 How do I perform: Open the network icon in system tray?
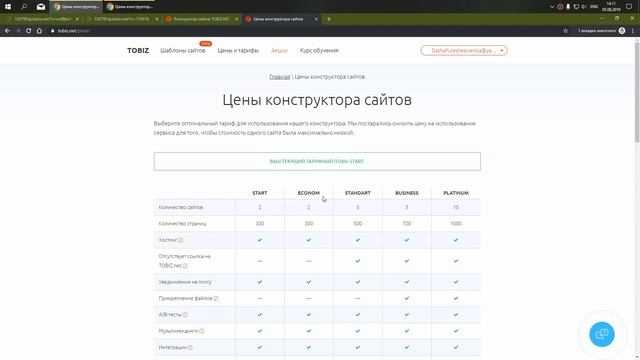pyautogui.click(x=576, y=7)
